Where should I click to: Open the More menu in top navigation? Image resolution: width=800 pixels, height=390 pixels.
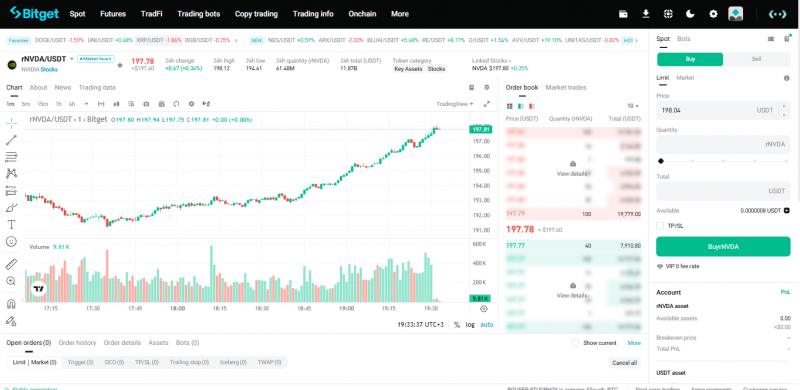point(399,14)
